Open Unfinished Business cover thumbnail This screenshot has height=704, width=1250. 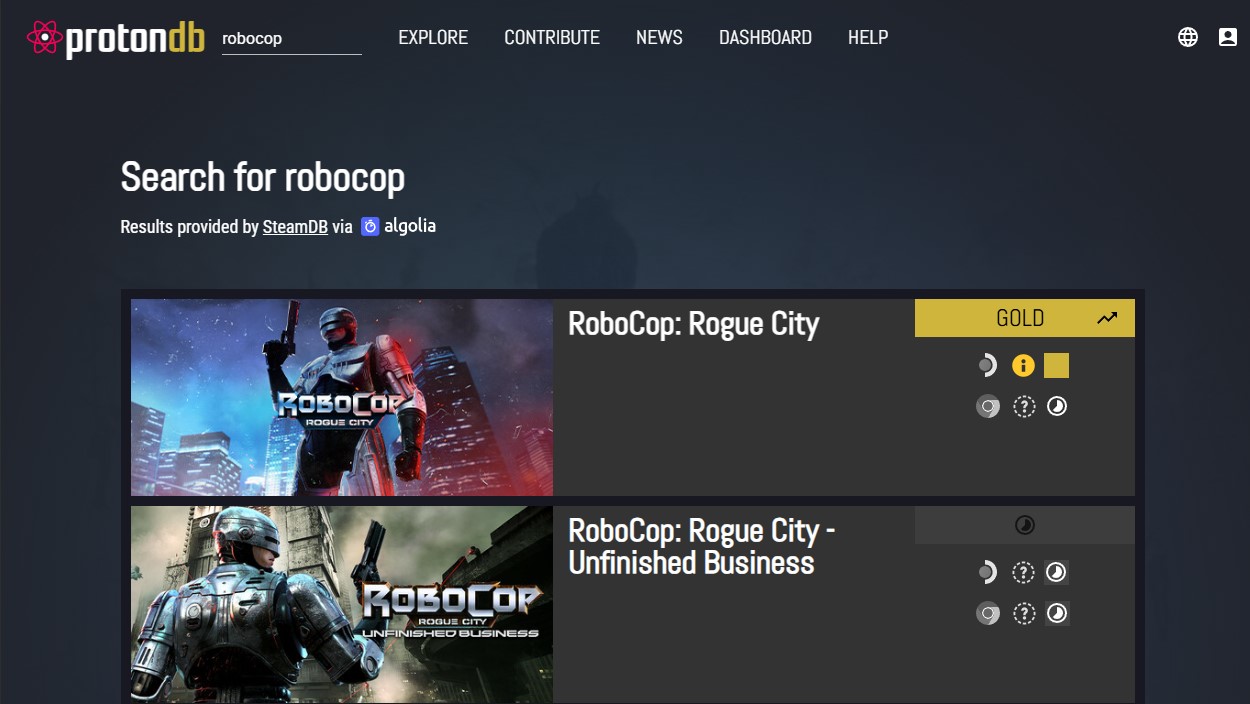(342, 604)
